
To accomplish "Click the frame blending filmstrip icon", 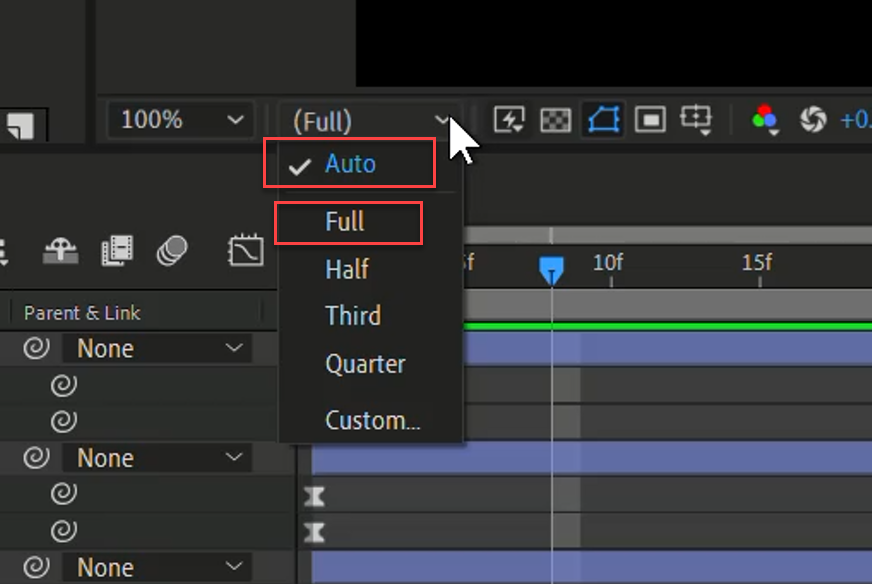I will point(117,251).
